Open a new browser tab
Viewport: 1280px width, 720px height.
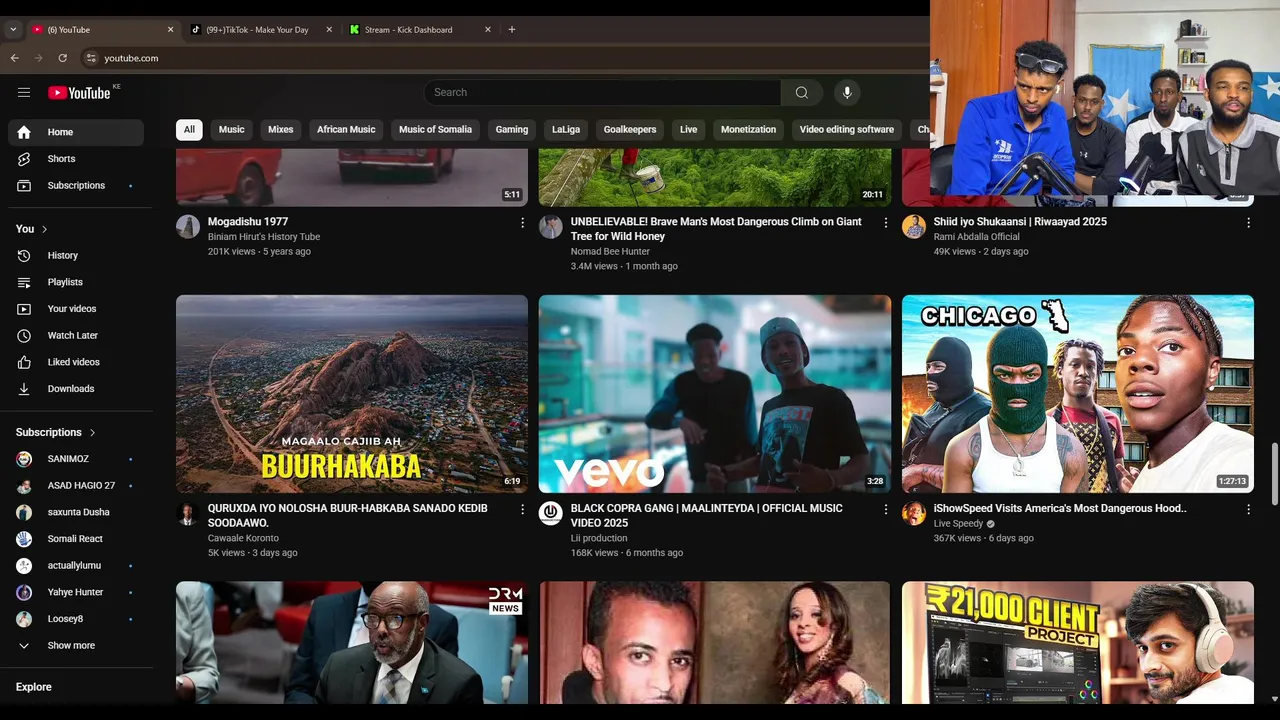tap(512, 29)
